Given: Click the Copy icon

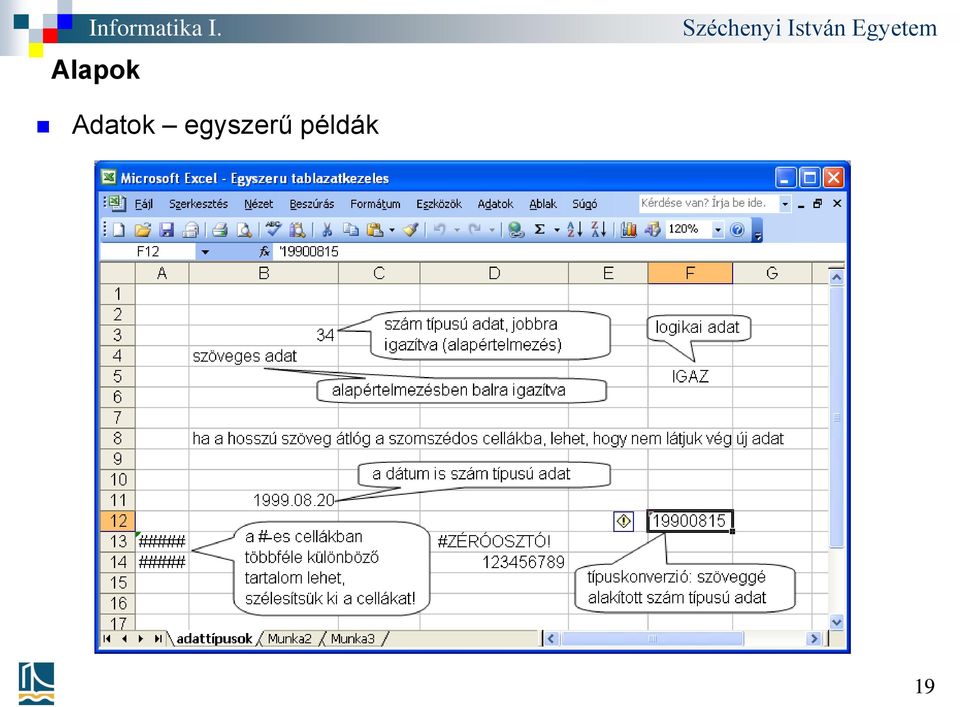Looking at the screenshot, I should tap(351, 230).
